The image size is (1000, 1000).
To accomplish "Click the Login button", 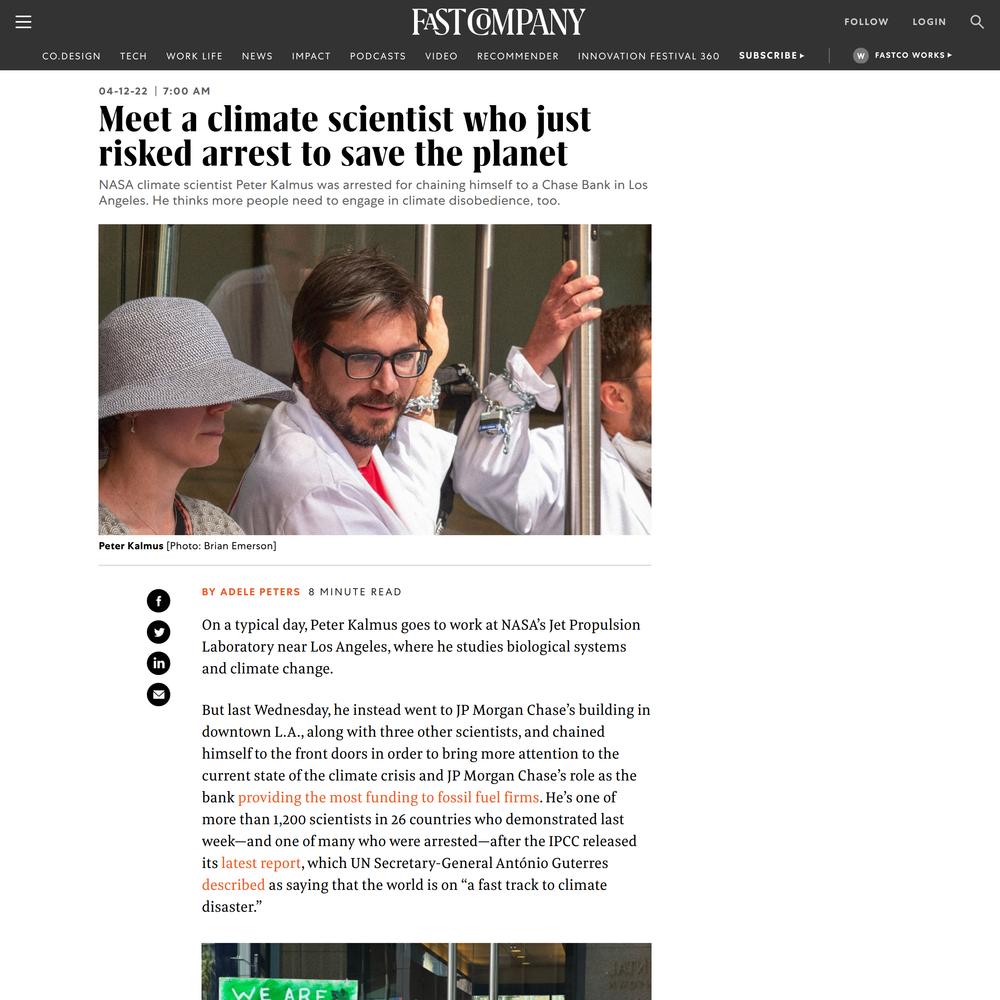I will pyautogui.click(x=929, y=22).
